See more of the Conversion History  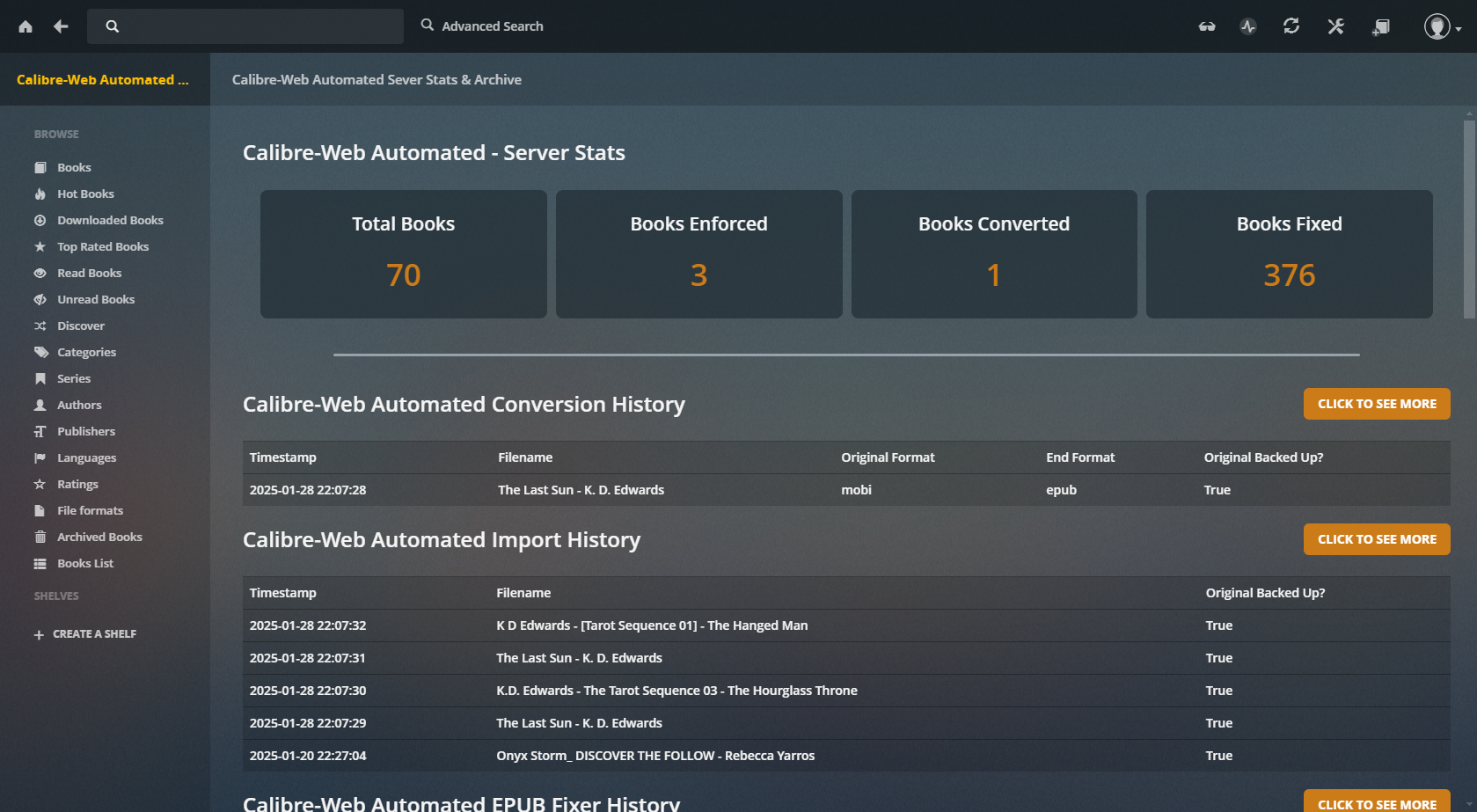(1377, 404)
